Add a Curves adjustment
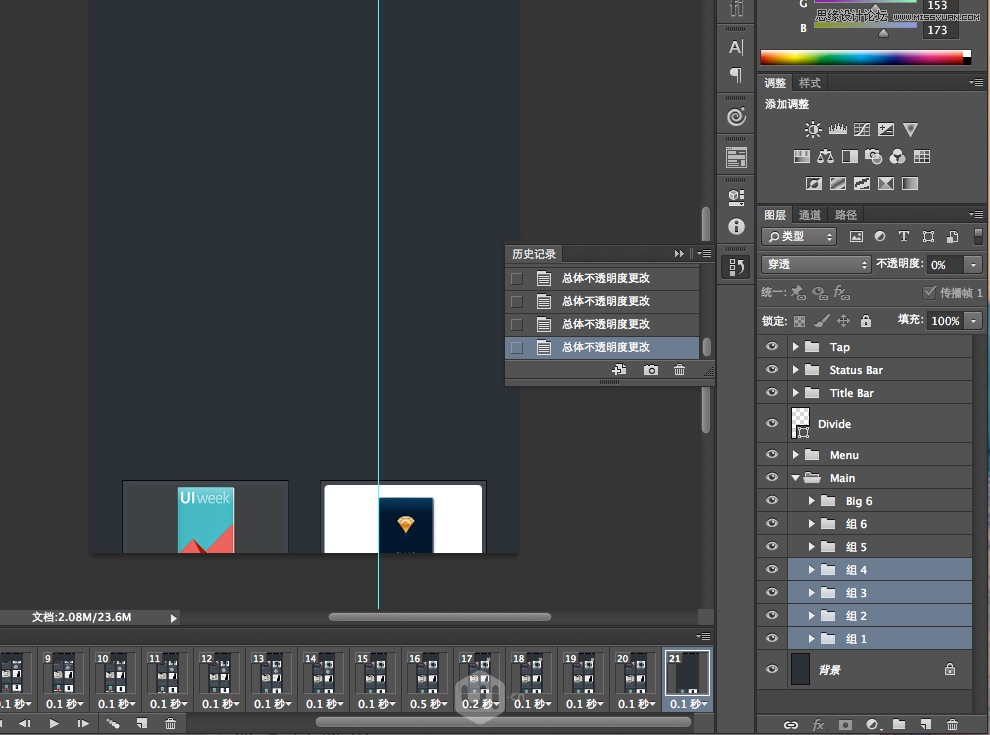This screenshot has height=735, width=990. click(x=862, y=129)
